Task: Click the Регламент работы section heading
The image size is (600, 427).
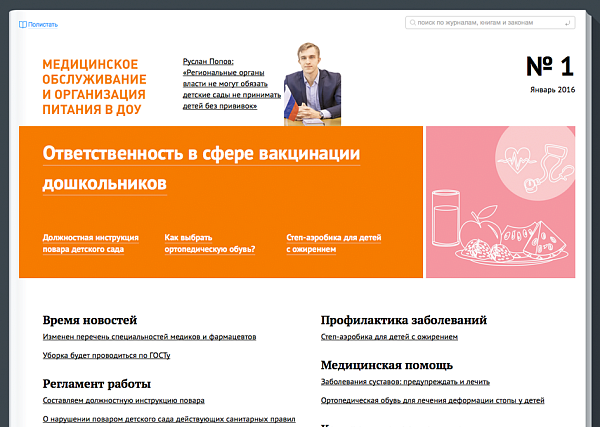Action: (96, 383)
